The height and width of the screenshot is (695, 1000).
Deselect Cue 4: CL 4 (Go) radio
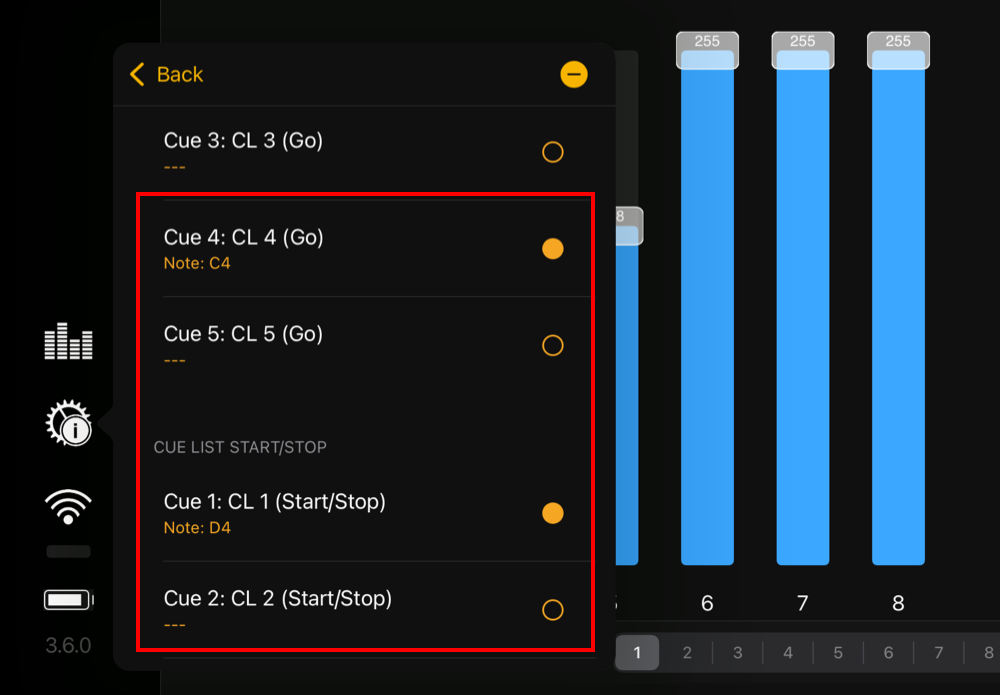point(552,249)
